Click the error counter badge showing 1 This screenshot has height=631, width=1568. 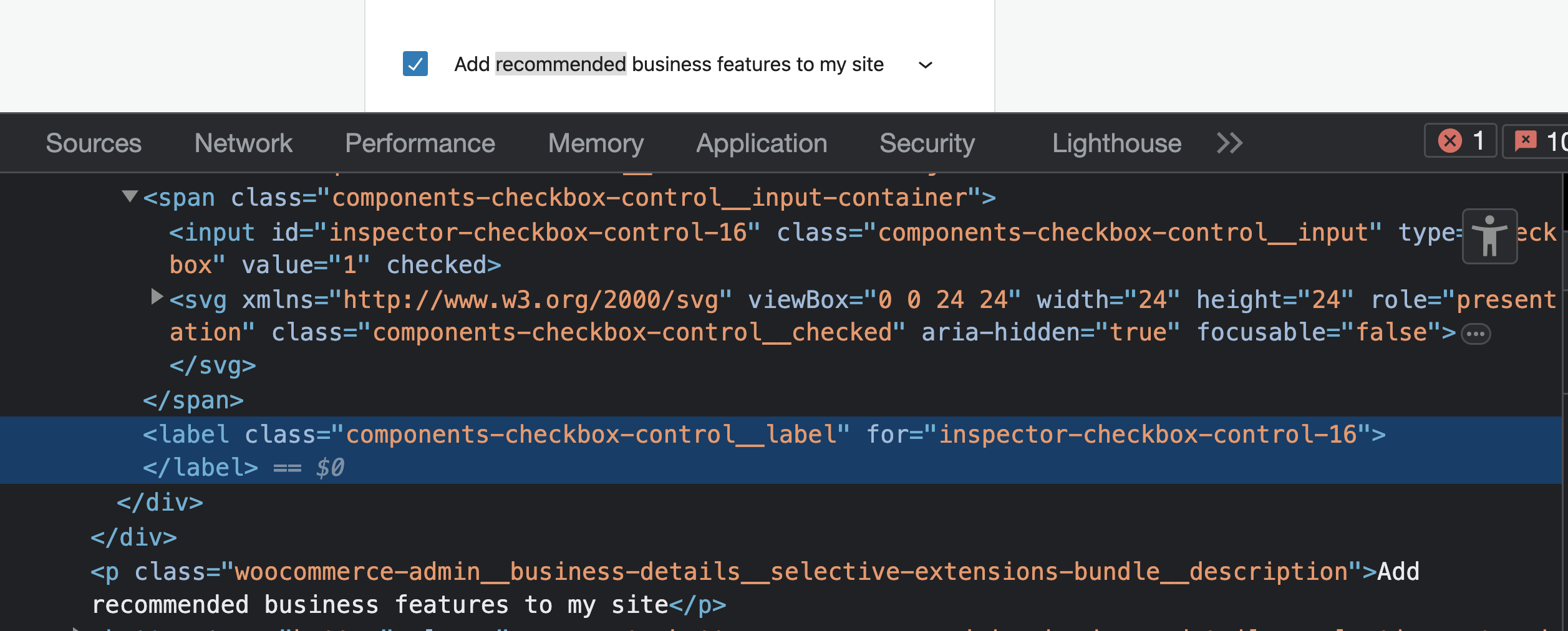[1459, 142]
